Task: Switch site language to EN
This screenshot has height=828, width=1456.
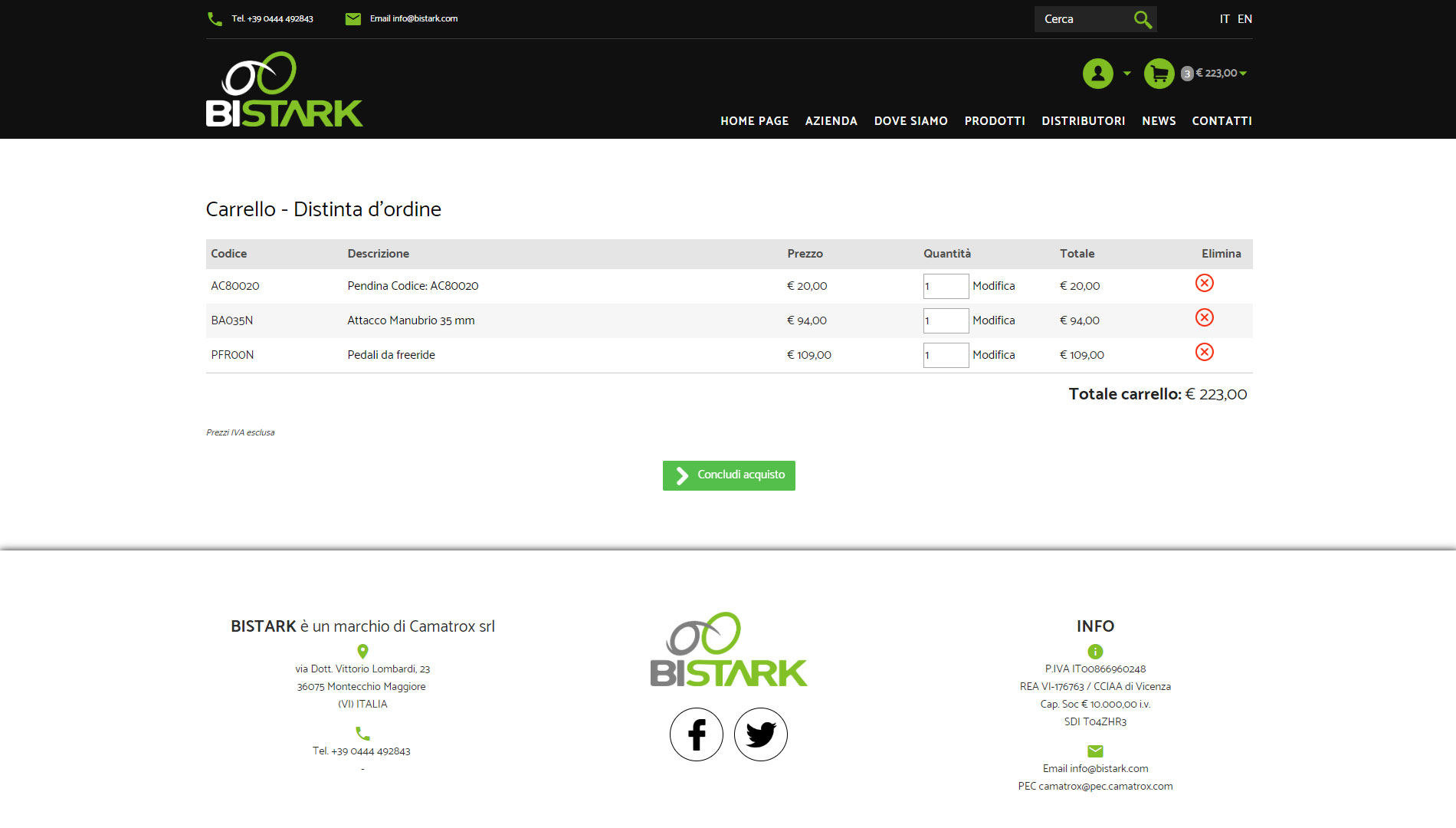Action: [x=1244, y=19]
